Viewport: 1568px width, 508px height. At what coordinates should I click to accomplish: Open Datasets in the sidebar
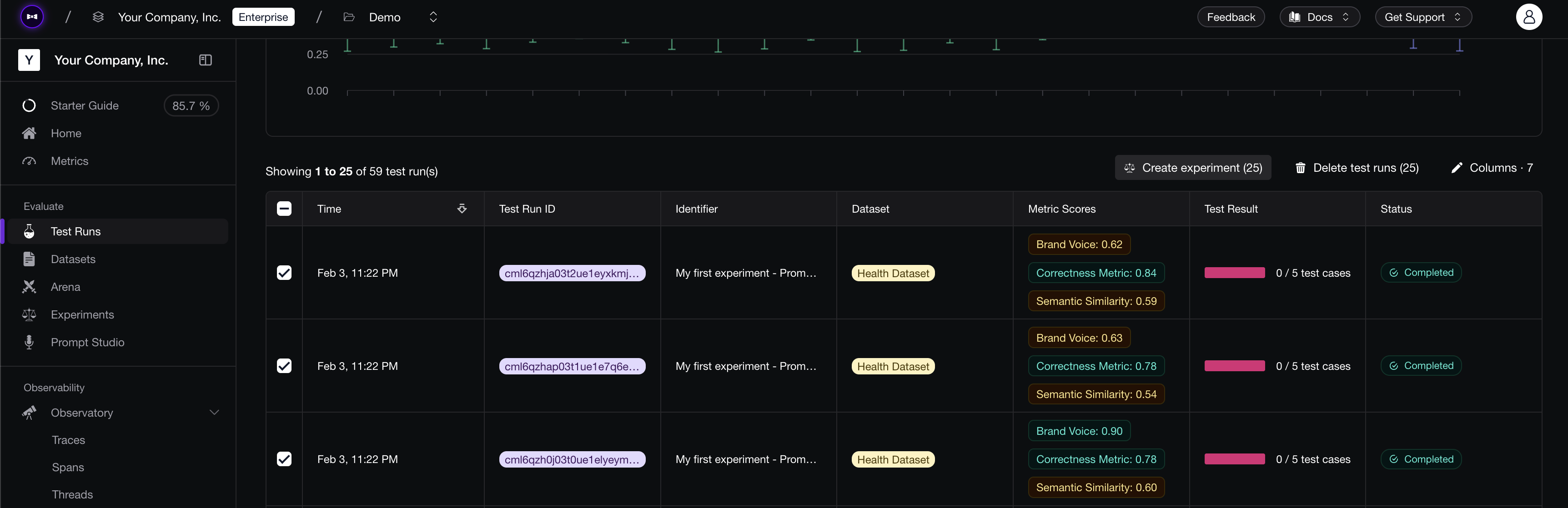(73, 259)
